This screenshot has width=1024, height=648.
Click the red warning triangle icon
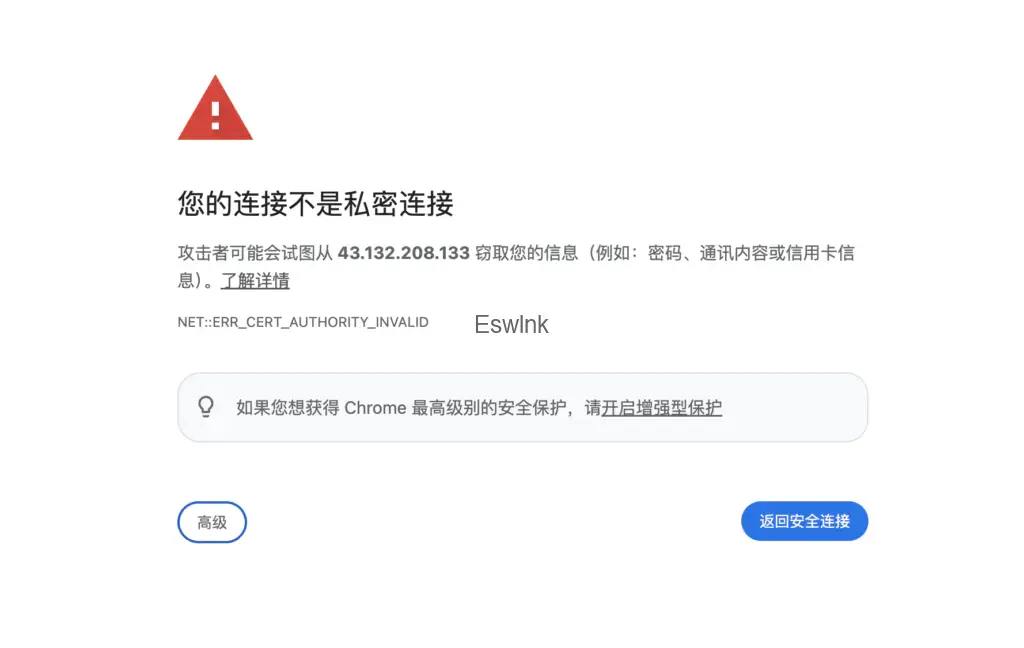pyautogui.click(x=215, y=108)
